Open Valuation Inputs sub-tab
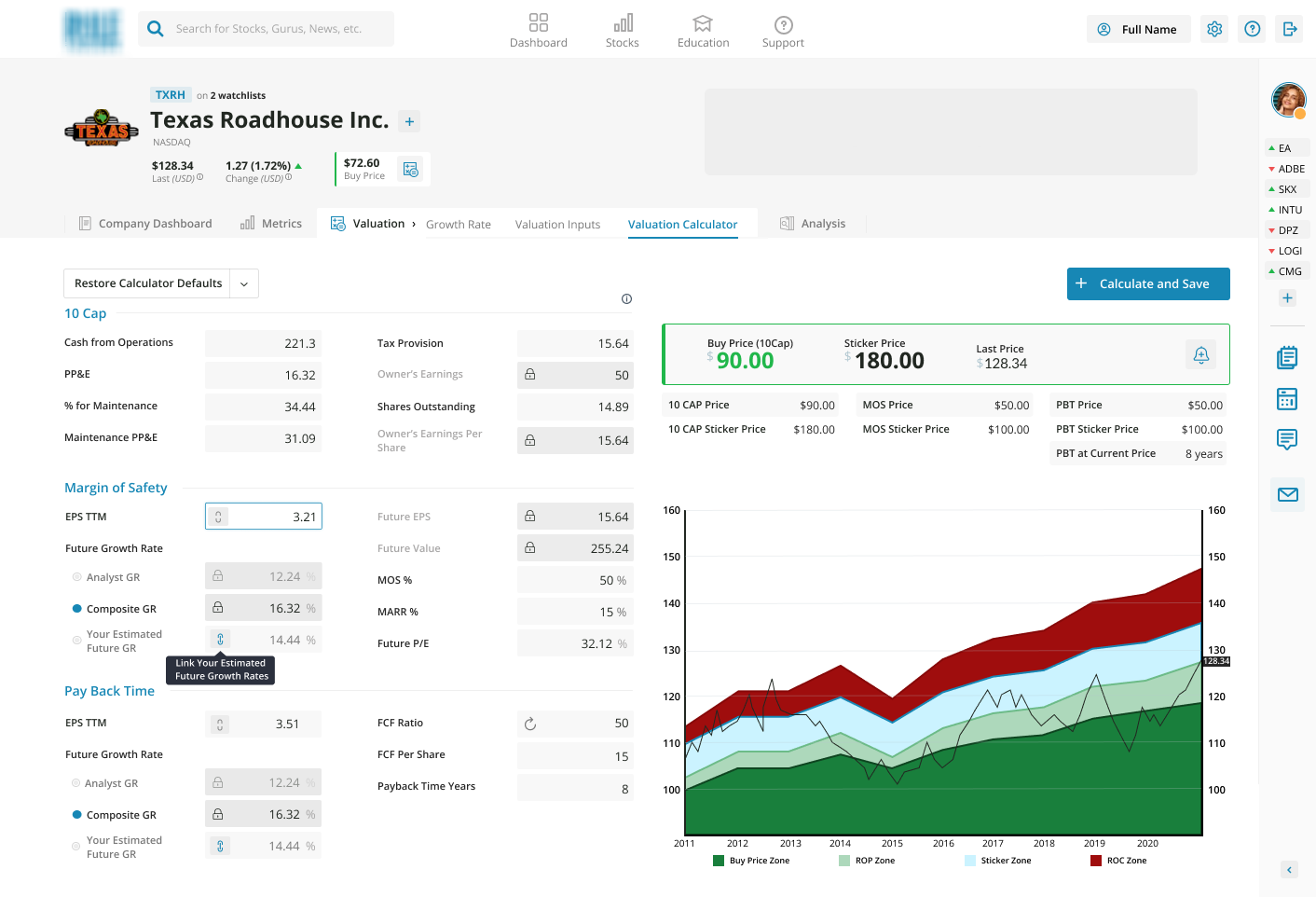 (557, 225)
